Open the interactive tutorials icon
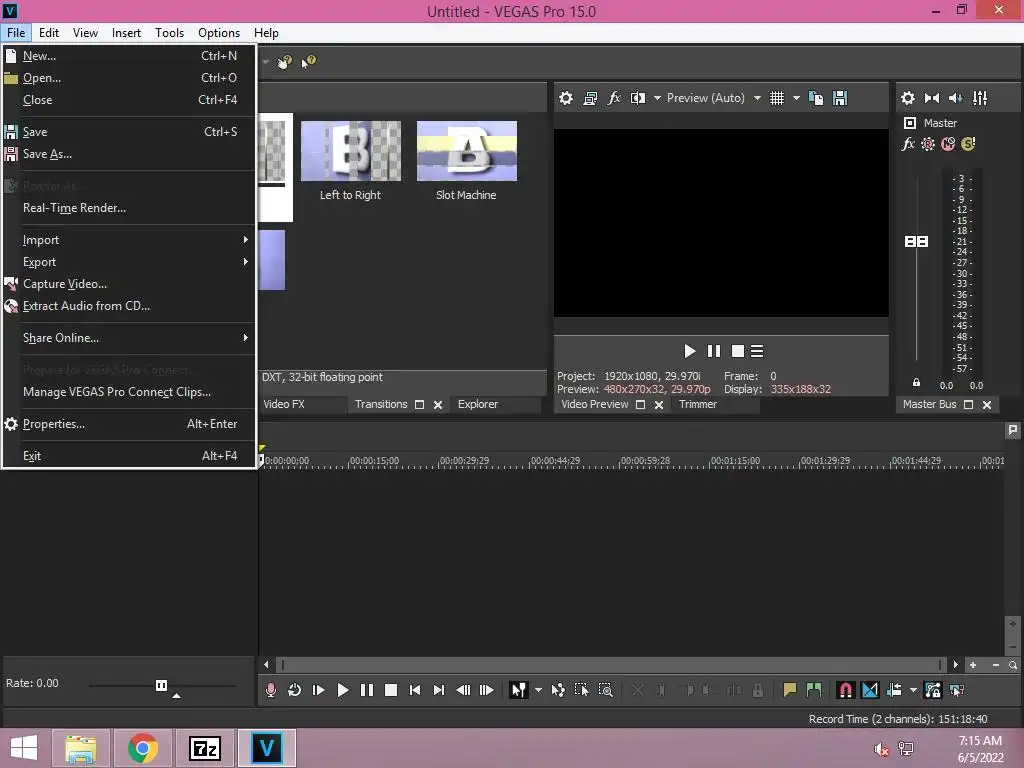This screenshot has width=1024, height=768. [x=284, y=62]
